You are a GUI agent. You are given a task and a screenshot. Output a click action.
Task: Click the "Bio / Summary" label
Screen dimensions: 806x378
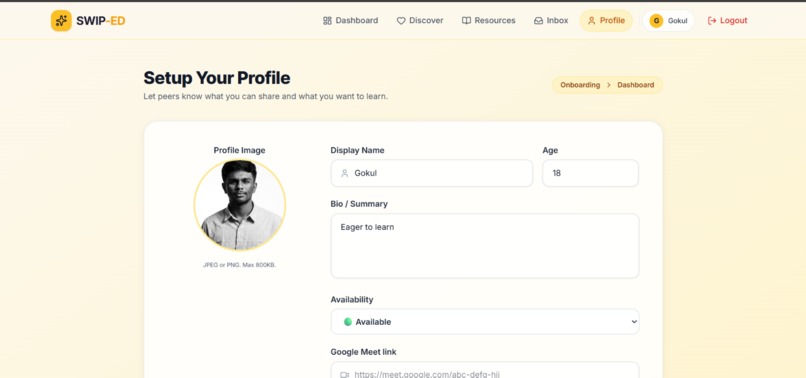tap(359, 204)
